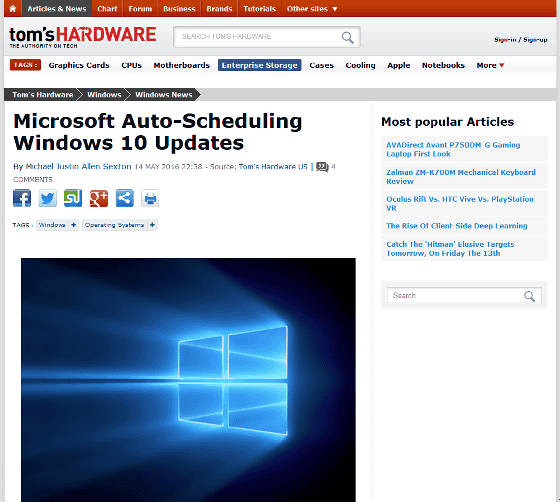
Task: Select Apple tag
Action: pos(399,65)
